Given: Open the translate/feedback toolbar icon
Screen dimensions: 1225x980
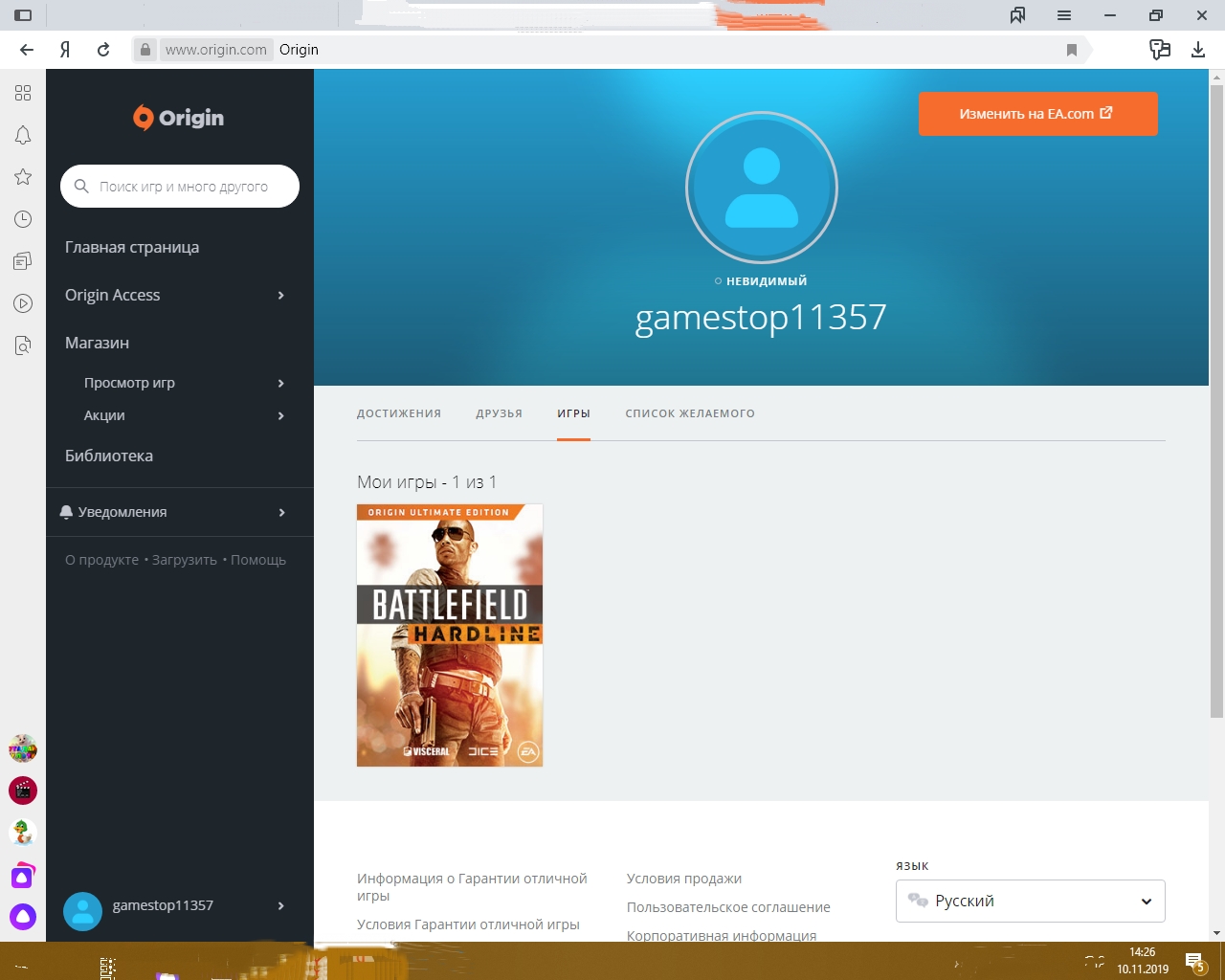Looking at the screenshot, I should 1160,50.
